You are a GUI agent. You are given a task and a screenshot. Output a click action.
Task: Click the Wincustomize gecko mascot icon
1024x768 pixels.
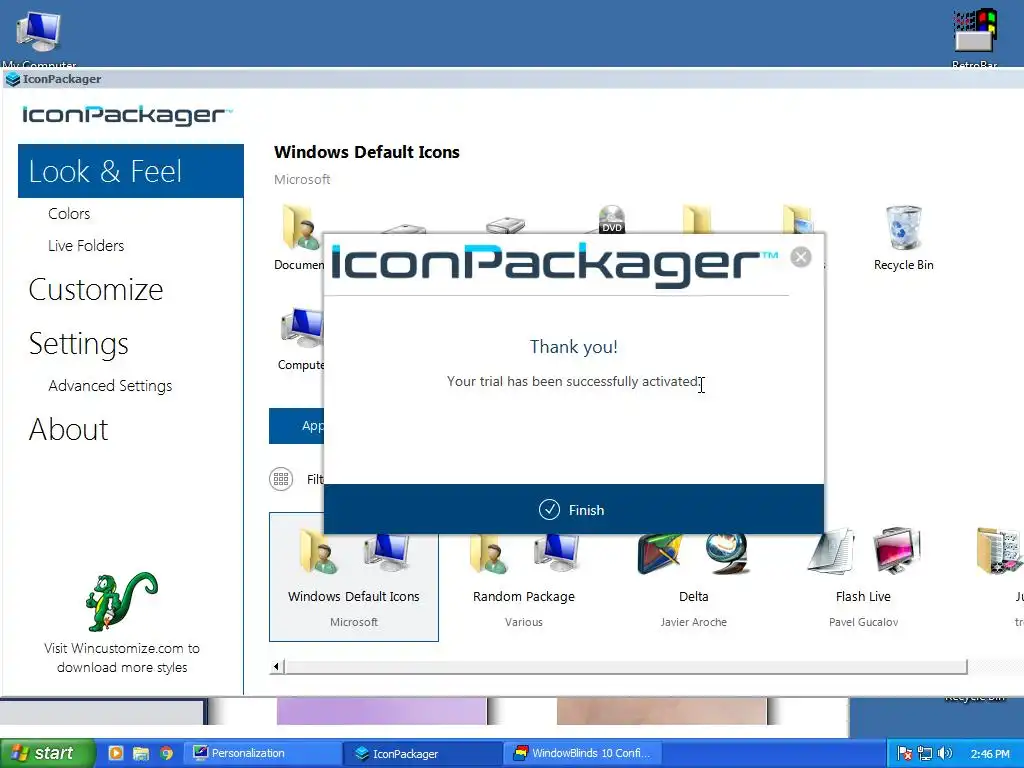(121, 601)
